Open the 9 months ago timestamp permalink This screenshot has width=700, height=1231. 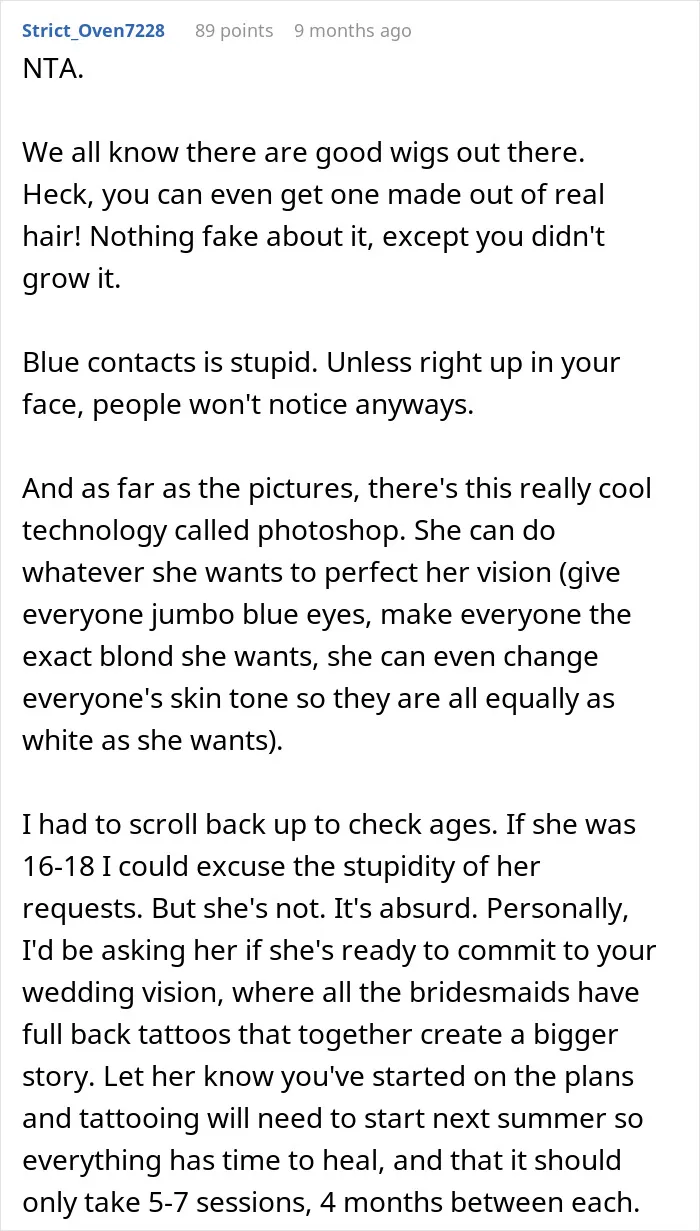coord(353,31)
